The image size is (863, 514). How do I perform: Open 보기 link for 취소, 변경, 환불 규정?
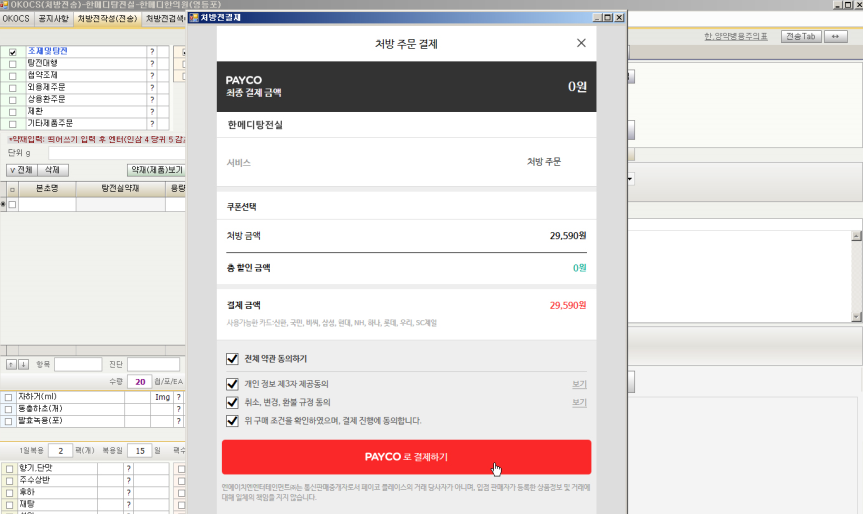(x=579, y=402)
